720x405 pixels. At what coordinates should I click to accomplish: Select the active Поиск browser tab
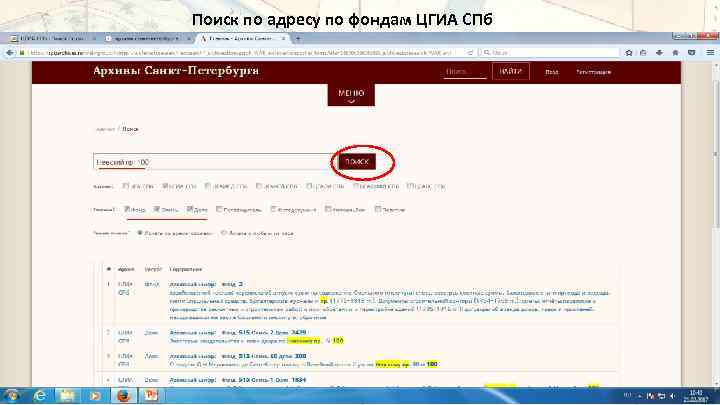click(x=243, y=39)
